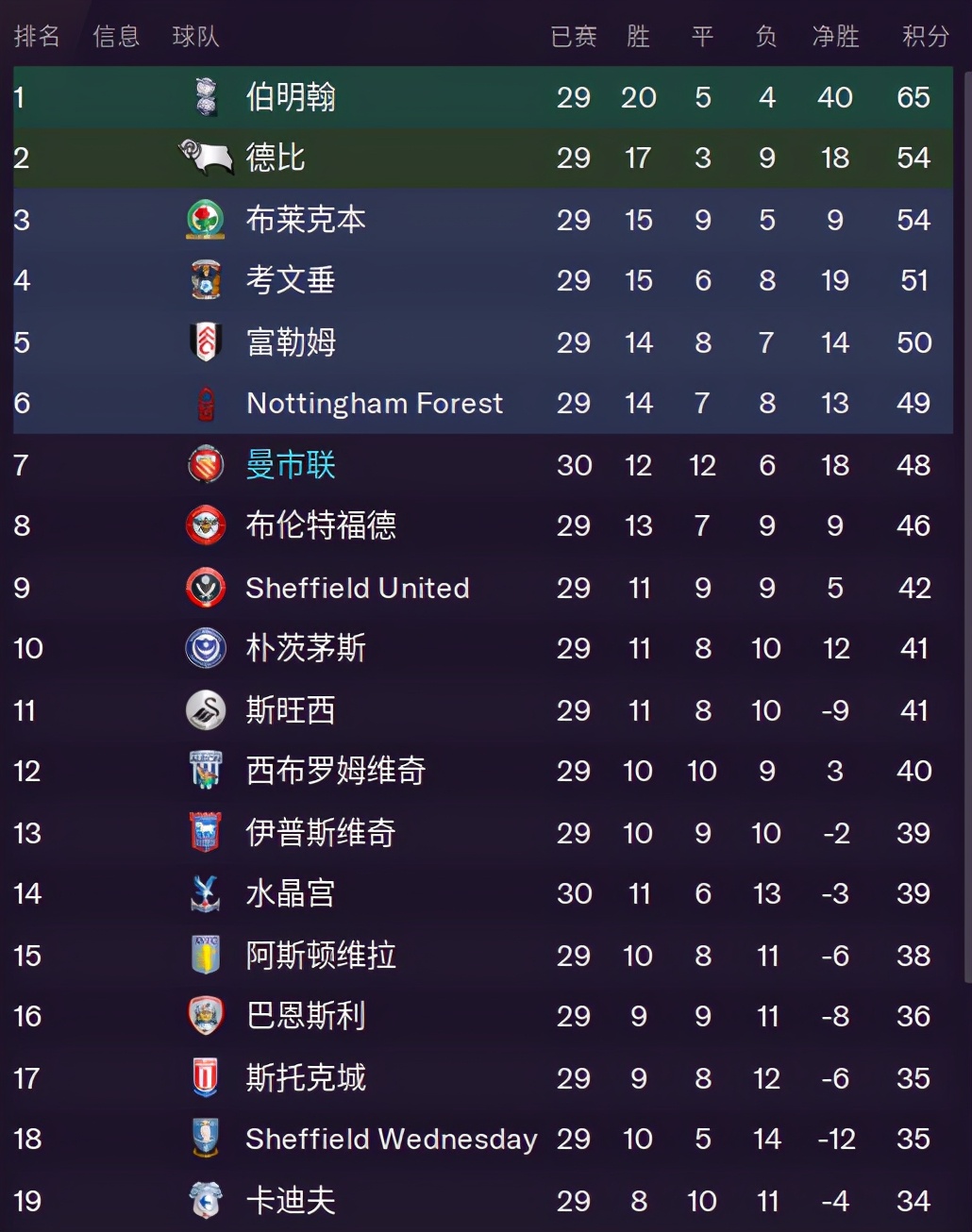Open Sheffield Wednesday team page
This screenshot has height=1232, width=972.
(391, 1140)
